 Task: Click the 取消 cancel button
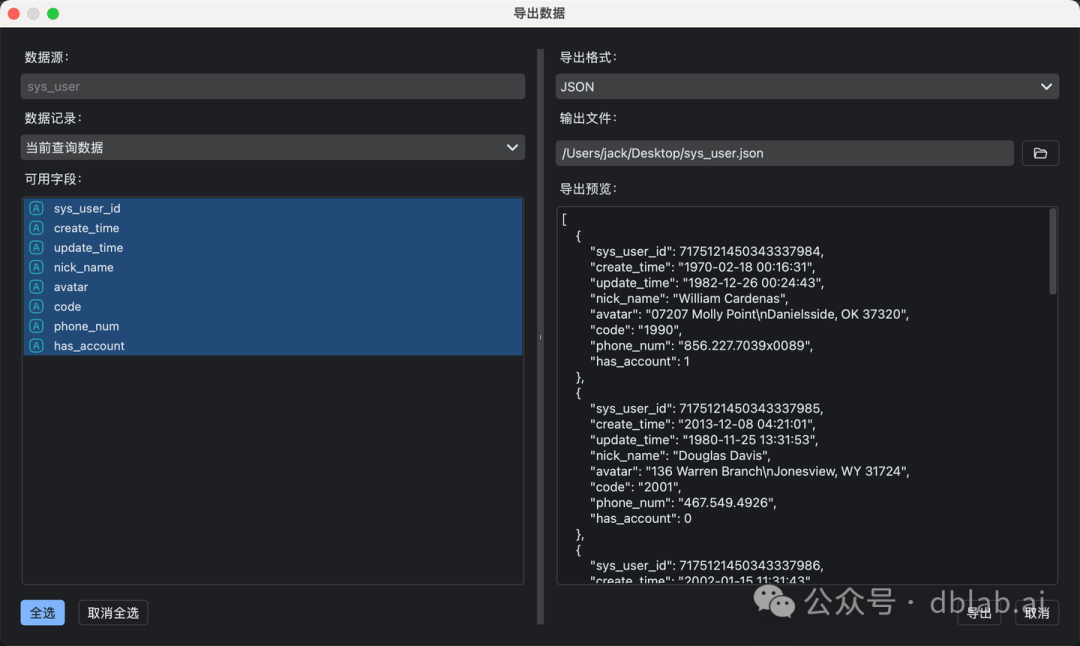1036,612
